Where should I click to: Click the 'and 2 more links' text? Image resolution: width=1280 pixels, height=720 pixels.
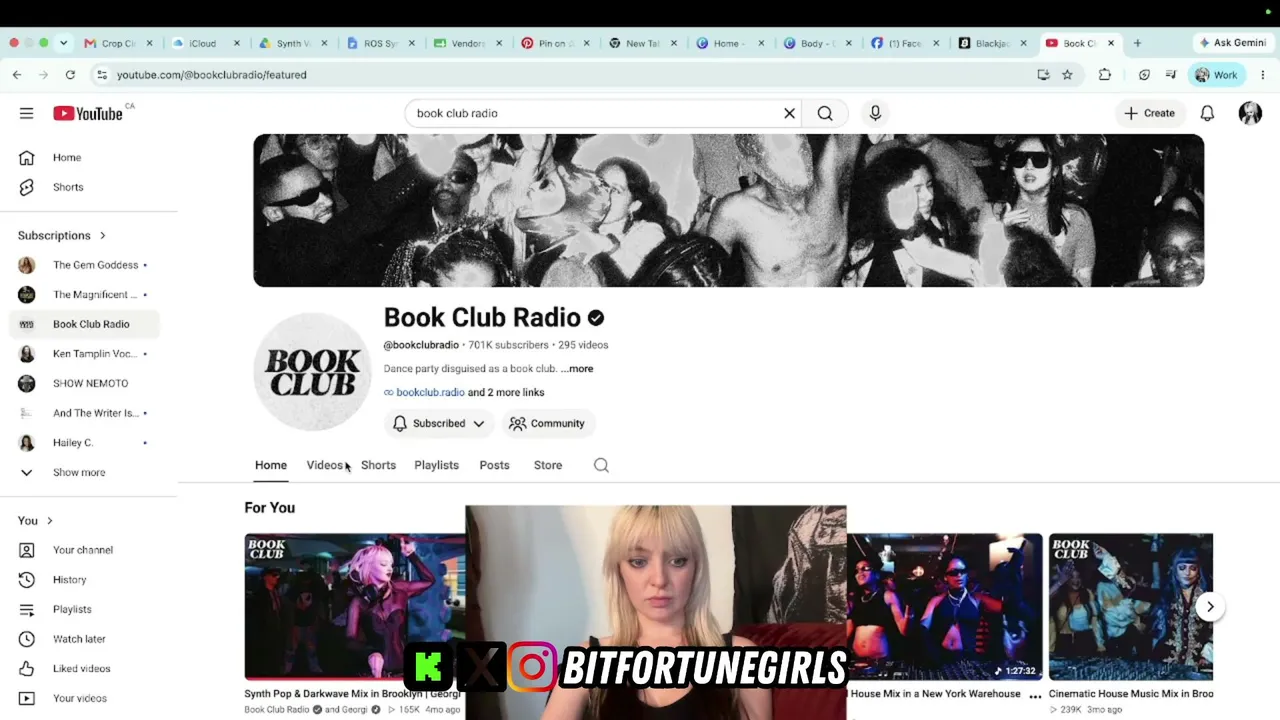point(506,393)
